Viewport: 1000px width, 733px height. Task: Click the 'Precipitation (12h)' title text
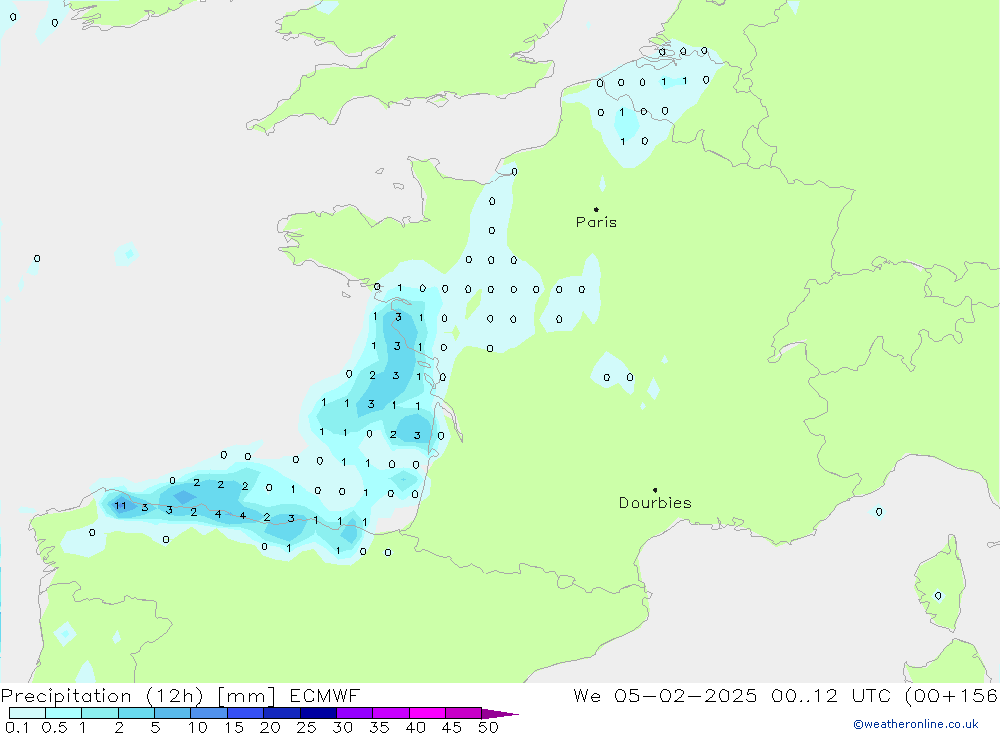(102, 696)
